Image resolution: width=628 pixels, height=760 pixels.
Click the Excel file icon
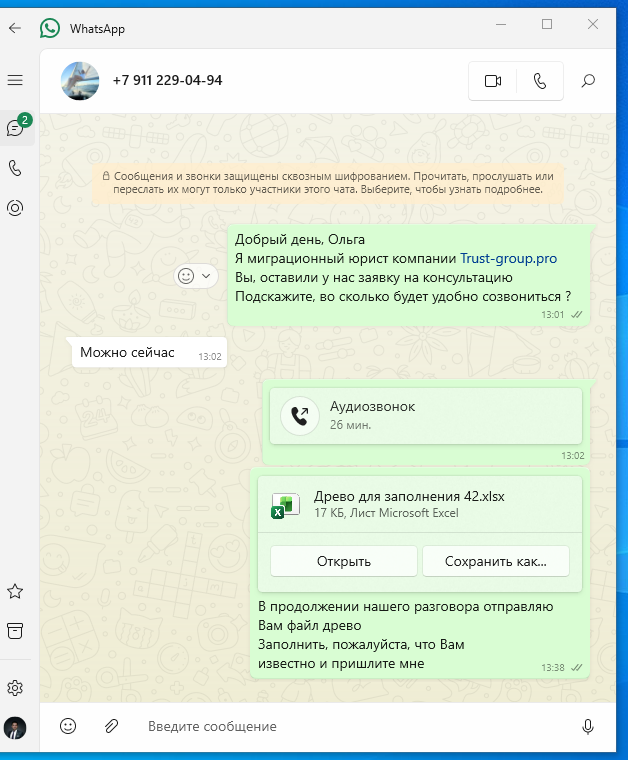[x=285, y=505]
